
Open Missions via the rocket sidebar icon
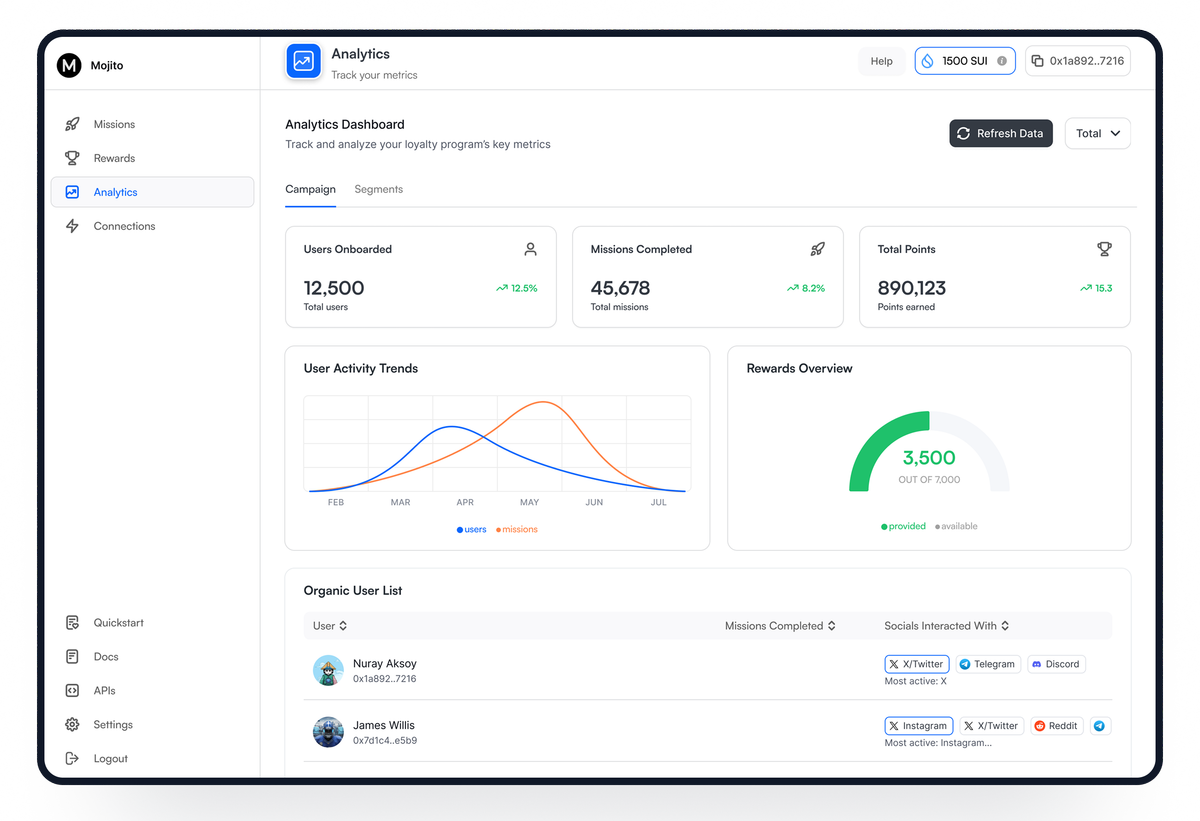pos(72,124)
